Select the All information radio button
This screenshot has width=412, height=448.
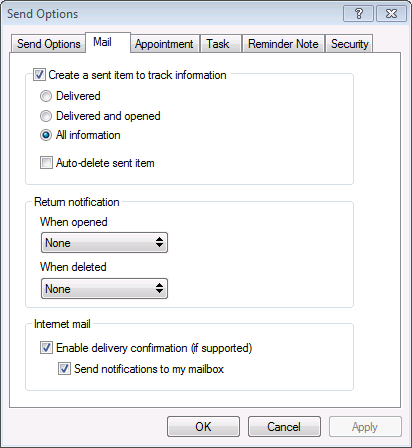pyautogui.click(x=46, y=135)
